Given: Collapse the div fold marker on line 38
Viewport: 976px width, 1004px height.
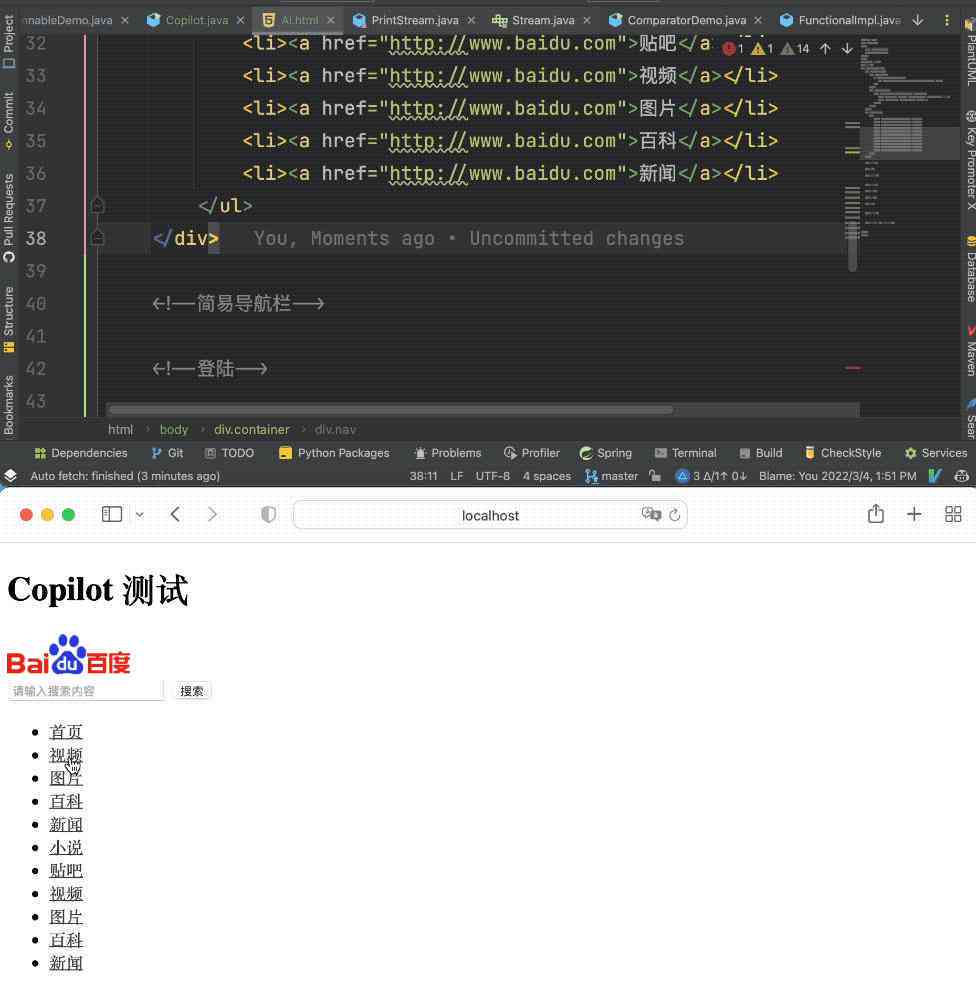Looking at the screenshot, I should pyautogui.click(x=97, y=238).
